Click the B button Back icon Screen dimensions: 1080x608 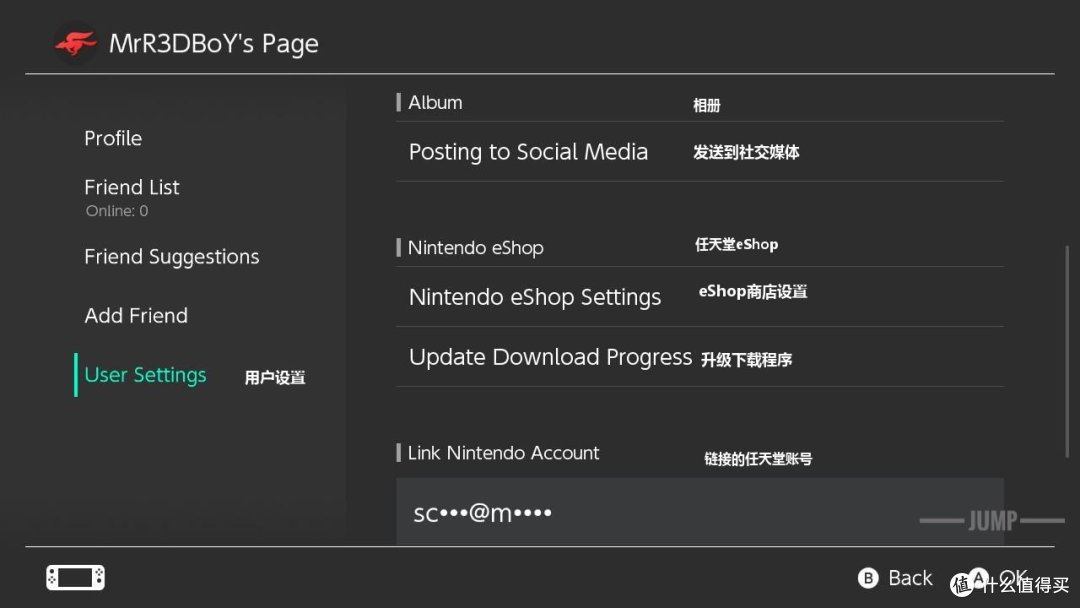868,578
